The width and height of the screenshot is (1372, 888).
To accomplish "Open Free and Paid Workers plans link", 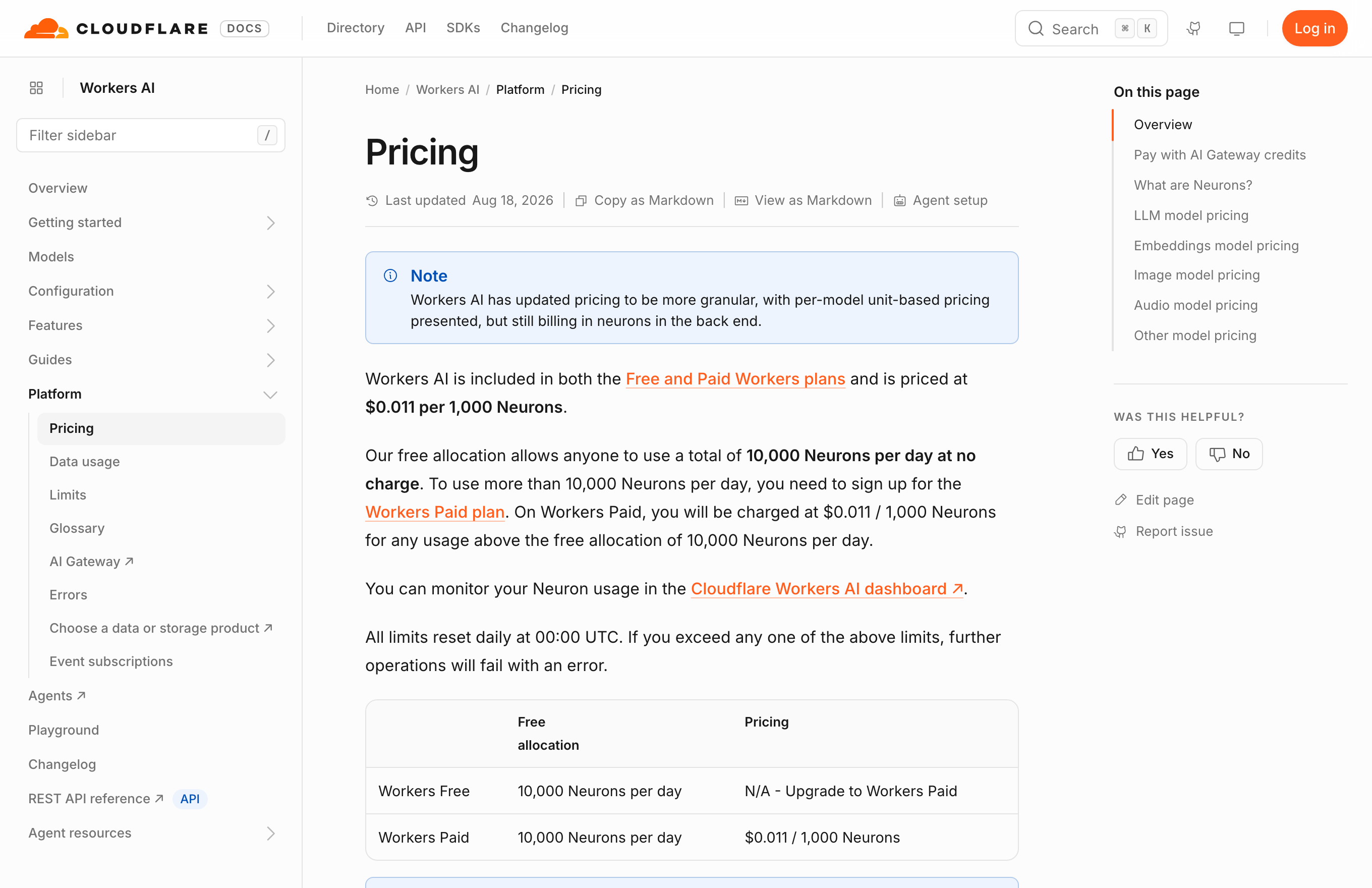I will tap(735, 379).
